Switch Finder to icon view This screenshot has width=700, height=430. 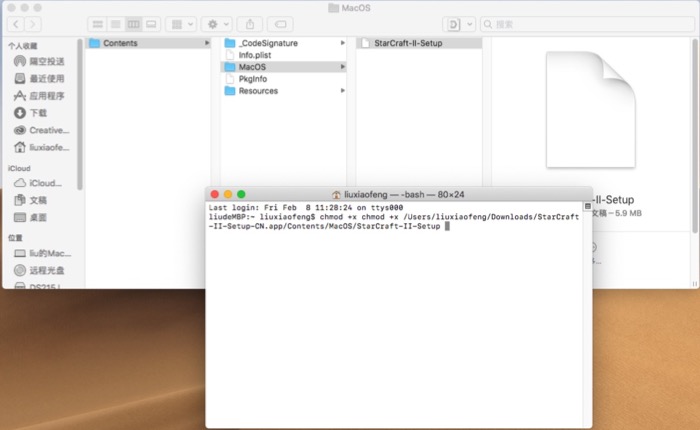pos(97,24)
